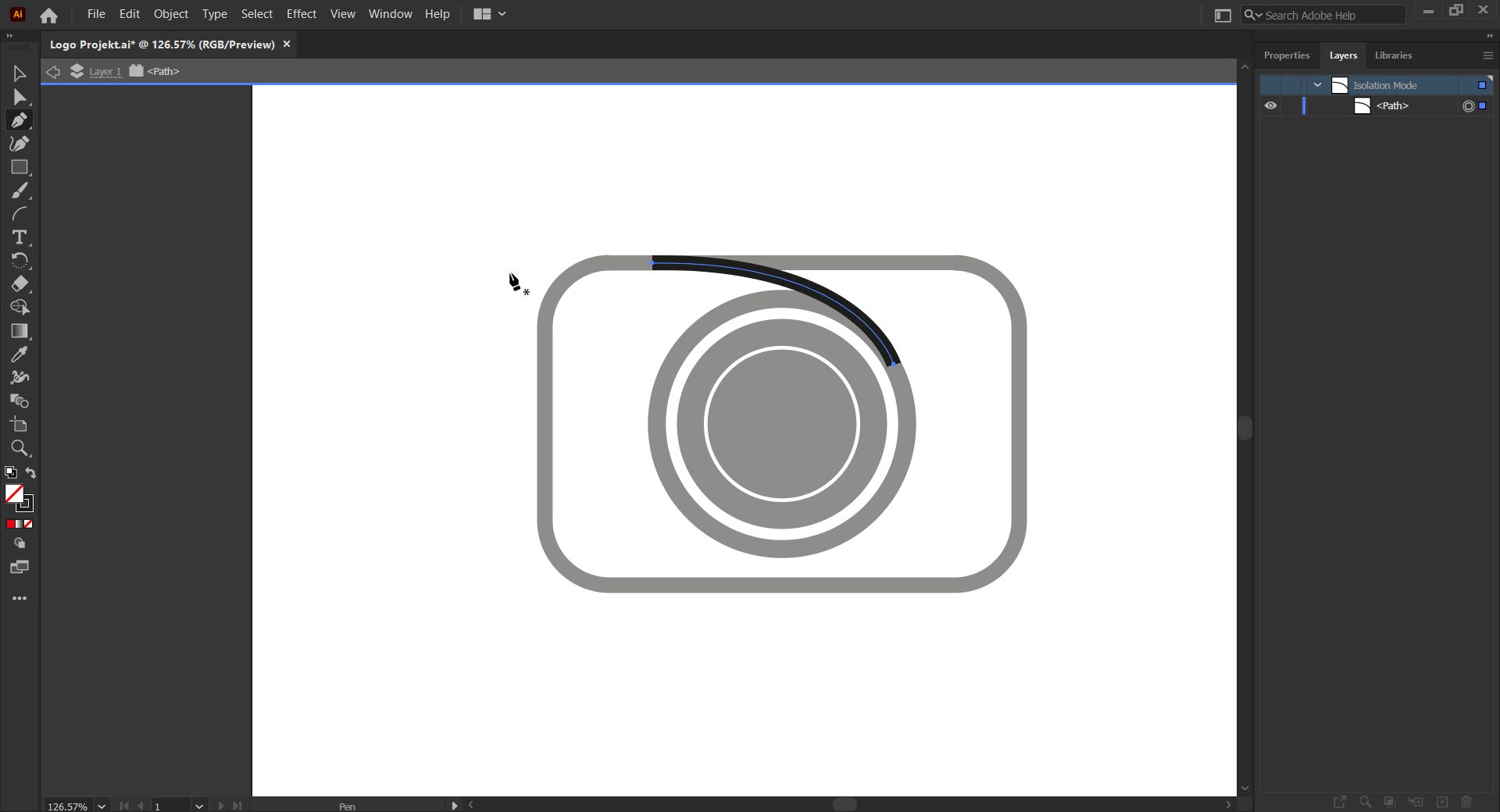Collapse the Isolation Mode layer arrow

[x=1318, y=85]
